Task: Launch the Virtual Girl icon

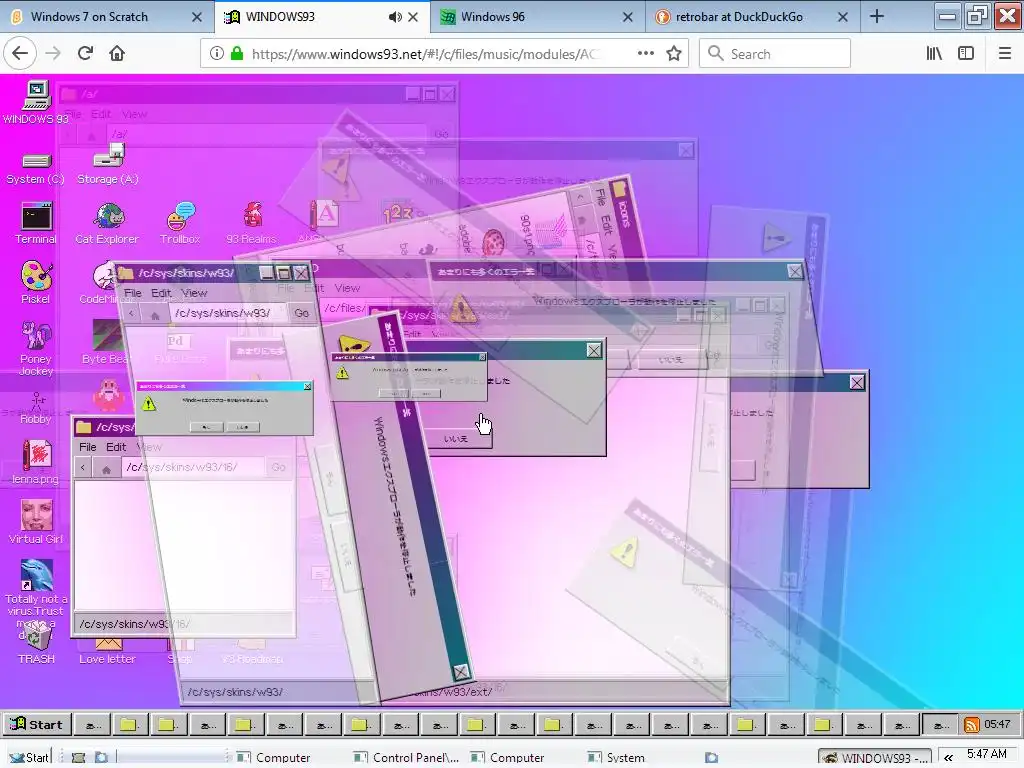Action: 36,522
